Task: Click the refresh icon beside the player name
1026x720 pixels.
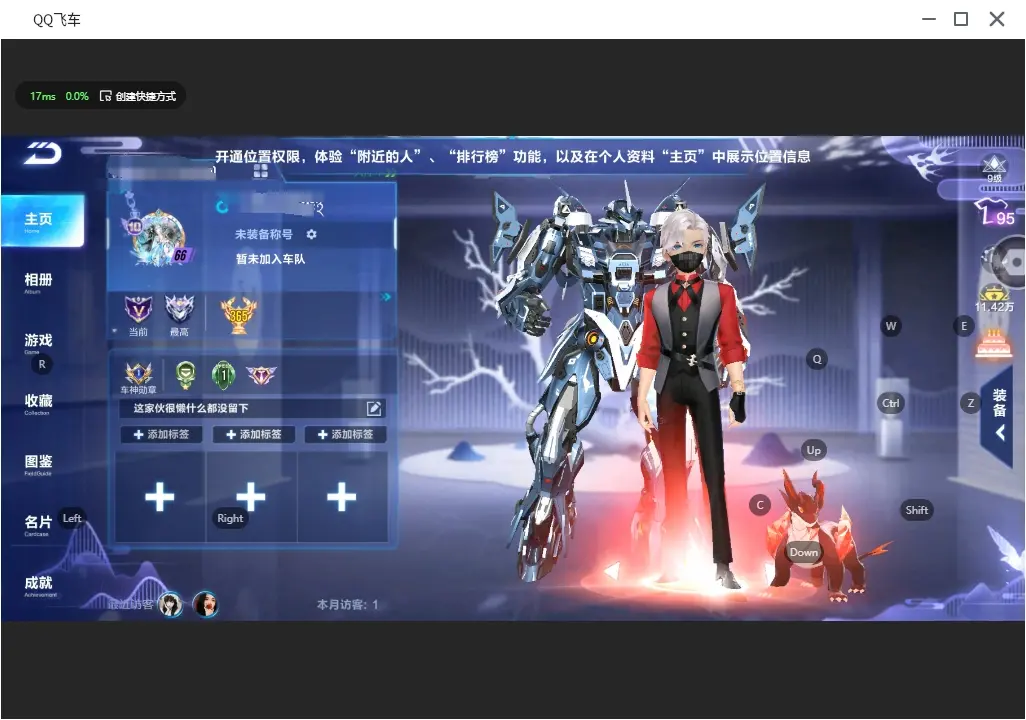Action: [x=222, y=207]
